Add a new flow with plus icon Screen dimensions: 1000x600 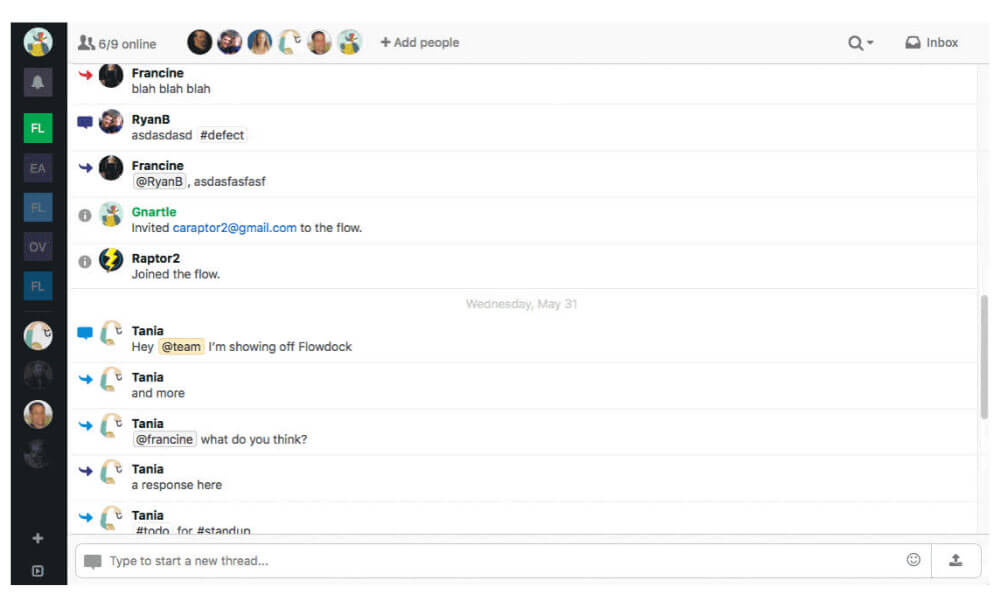pos(38,538)
